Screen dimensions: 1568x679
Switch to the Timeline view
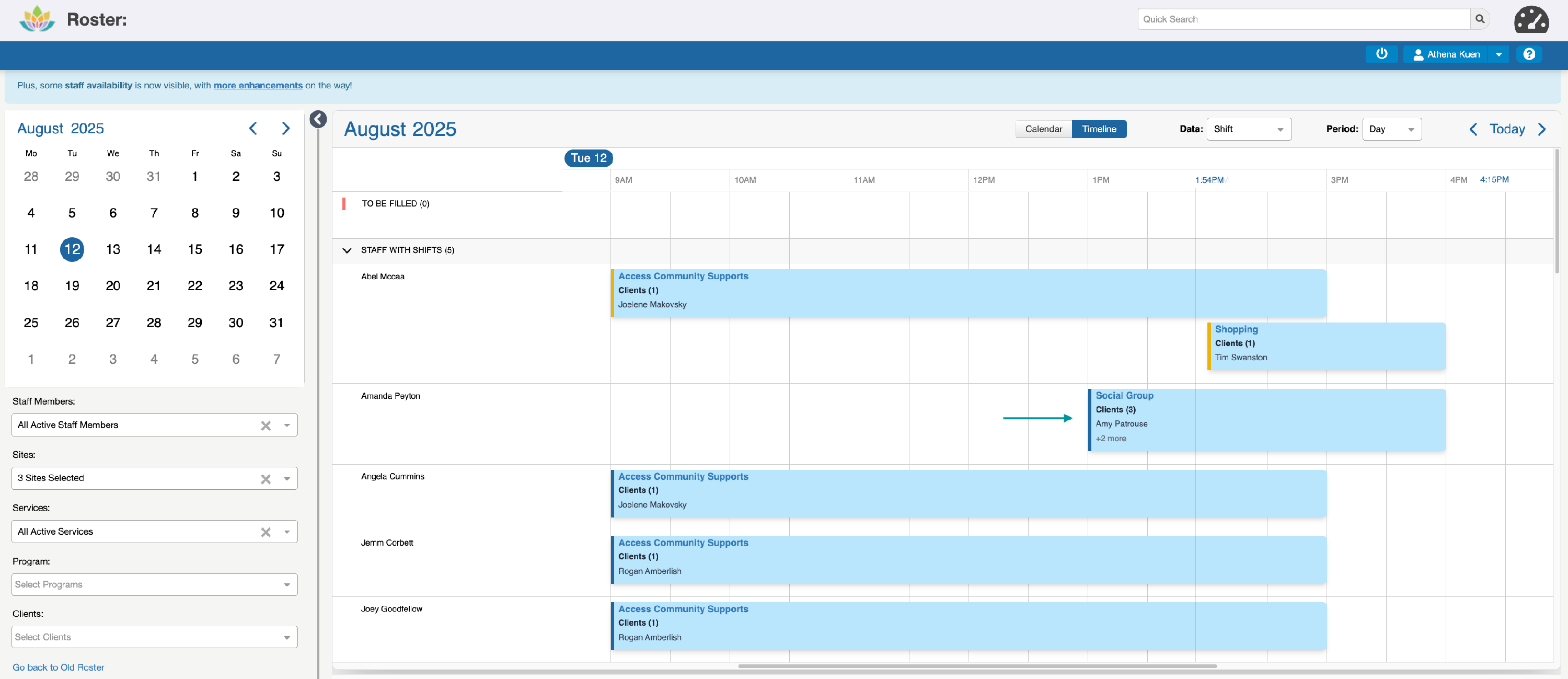(x=1099, y=129)
